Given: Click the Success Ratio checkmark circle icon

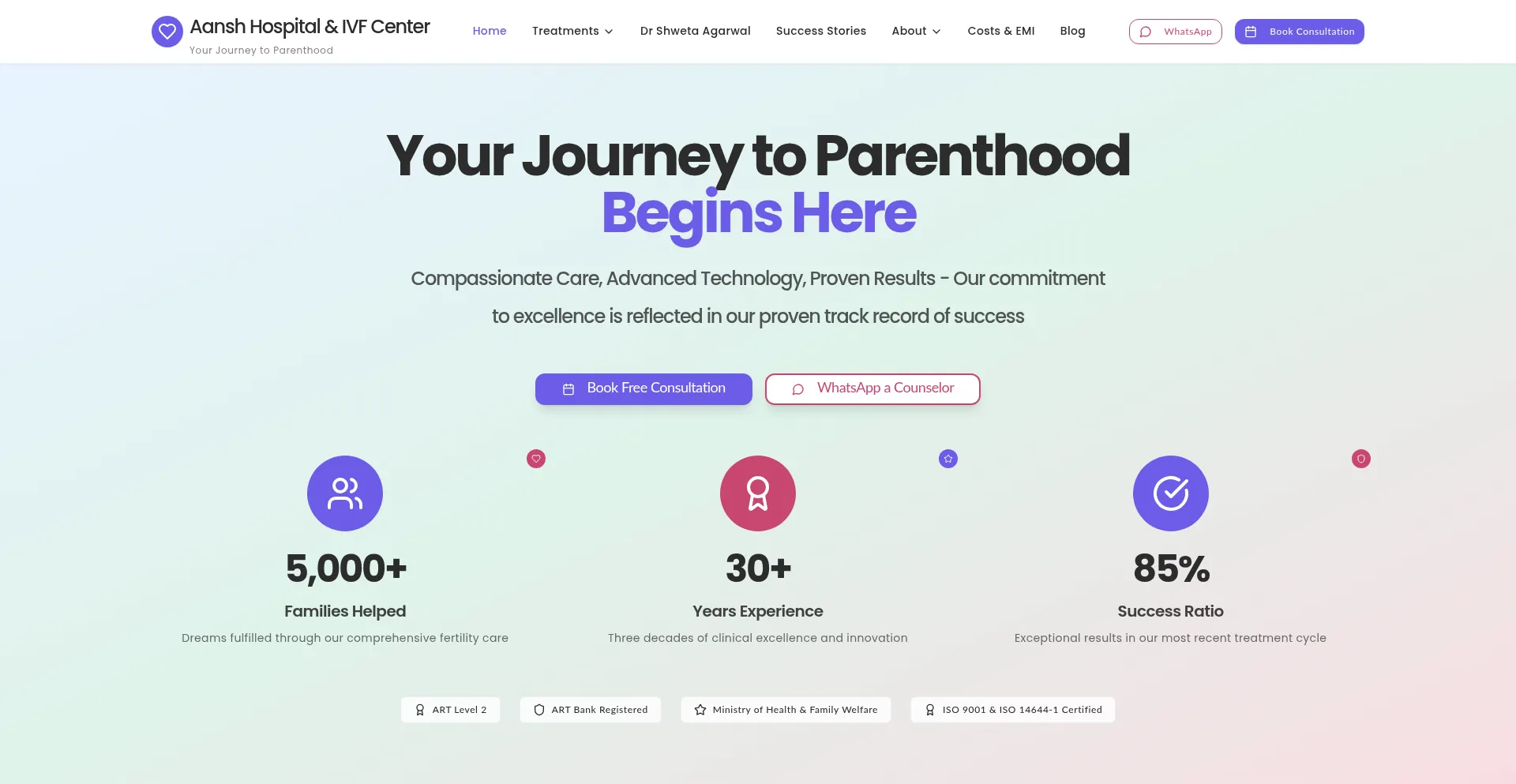Looking at the screenshot, I should [1171, 493].
